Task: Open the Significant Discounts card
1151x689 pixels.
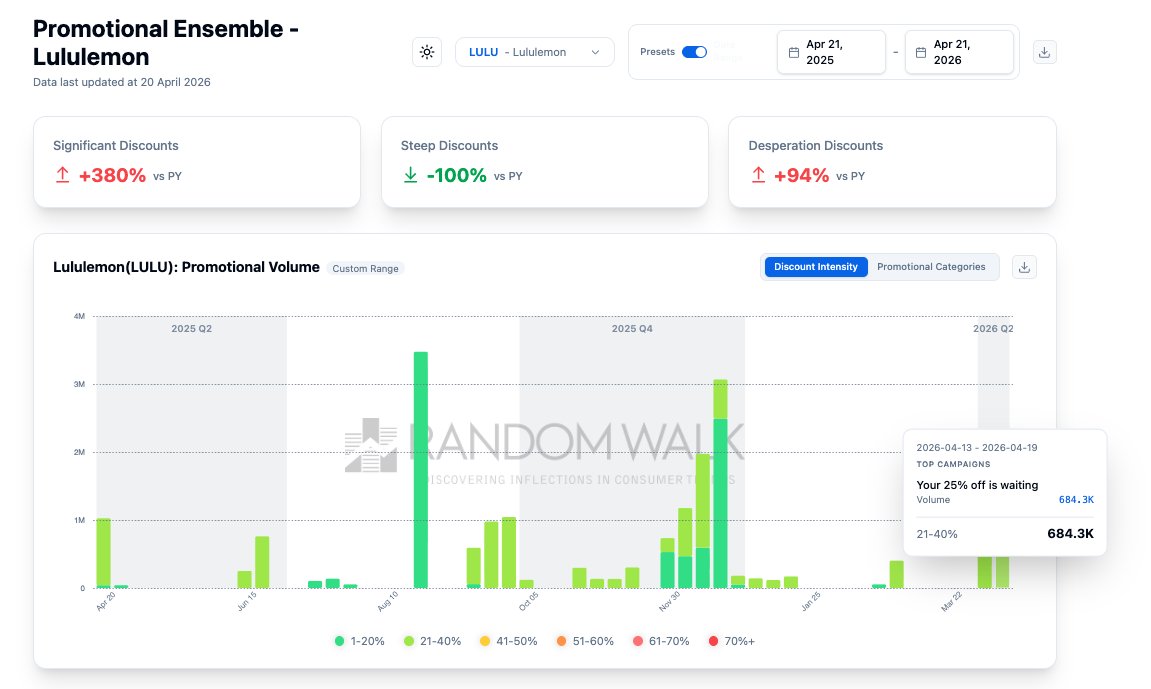Action: tap(197, 161)
